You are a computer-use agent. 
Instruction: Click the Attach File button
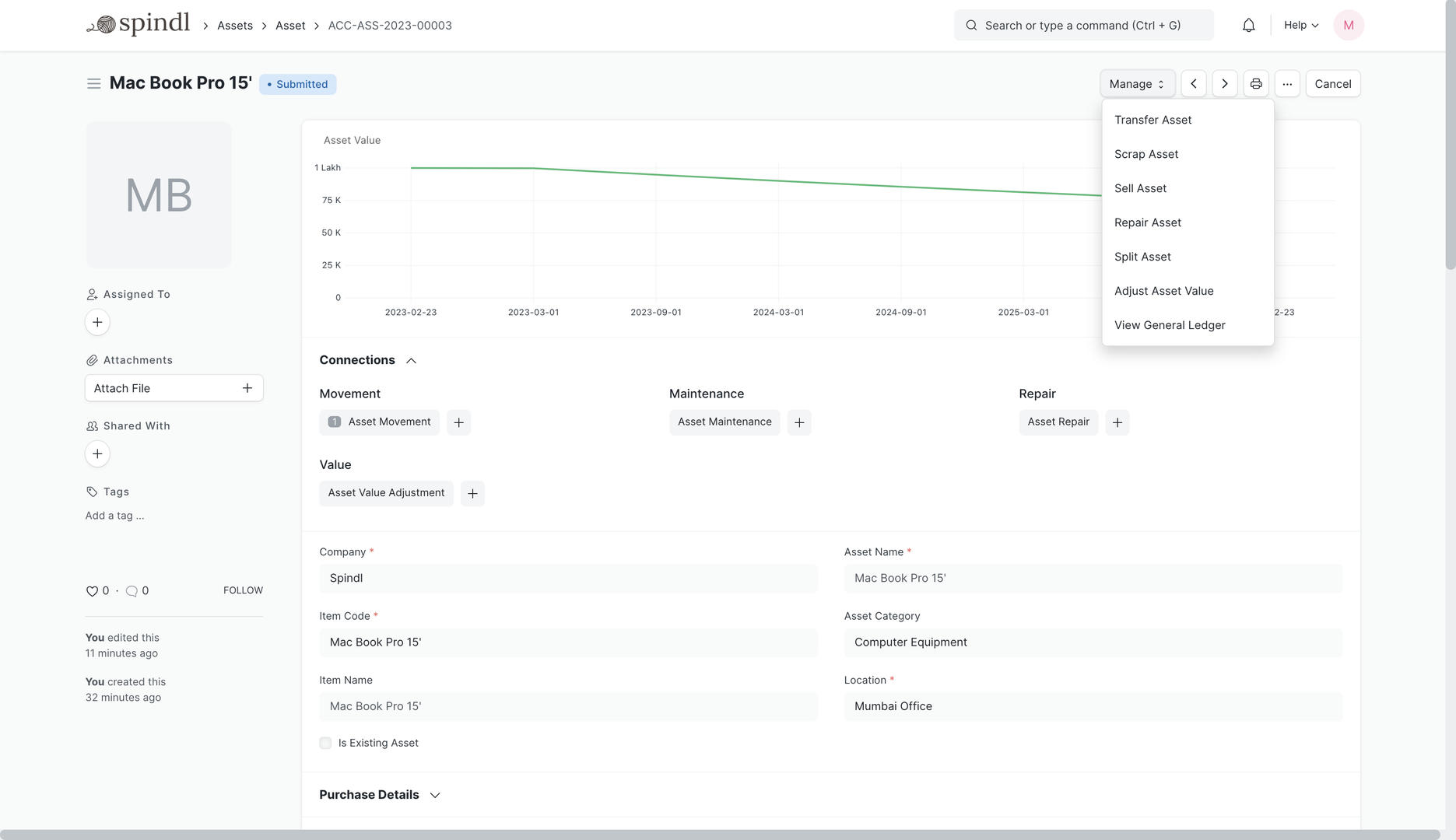(x=174, y=388)
